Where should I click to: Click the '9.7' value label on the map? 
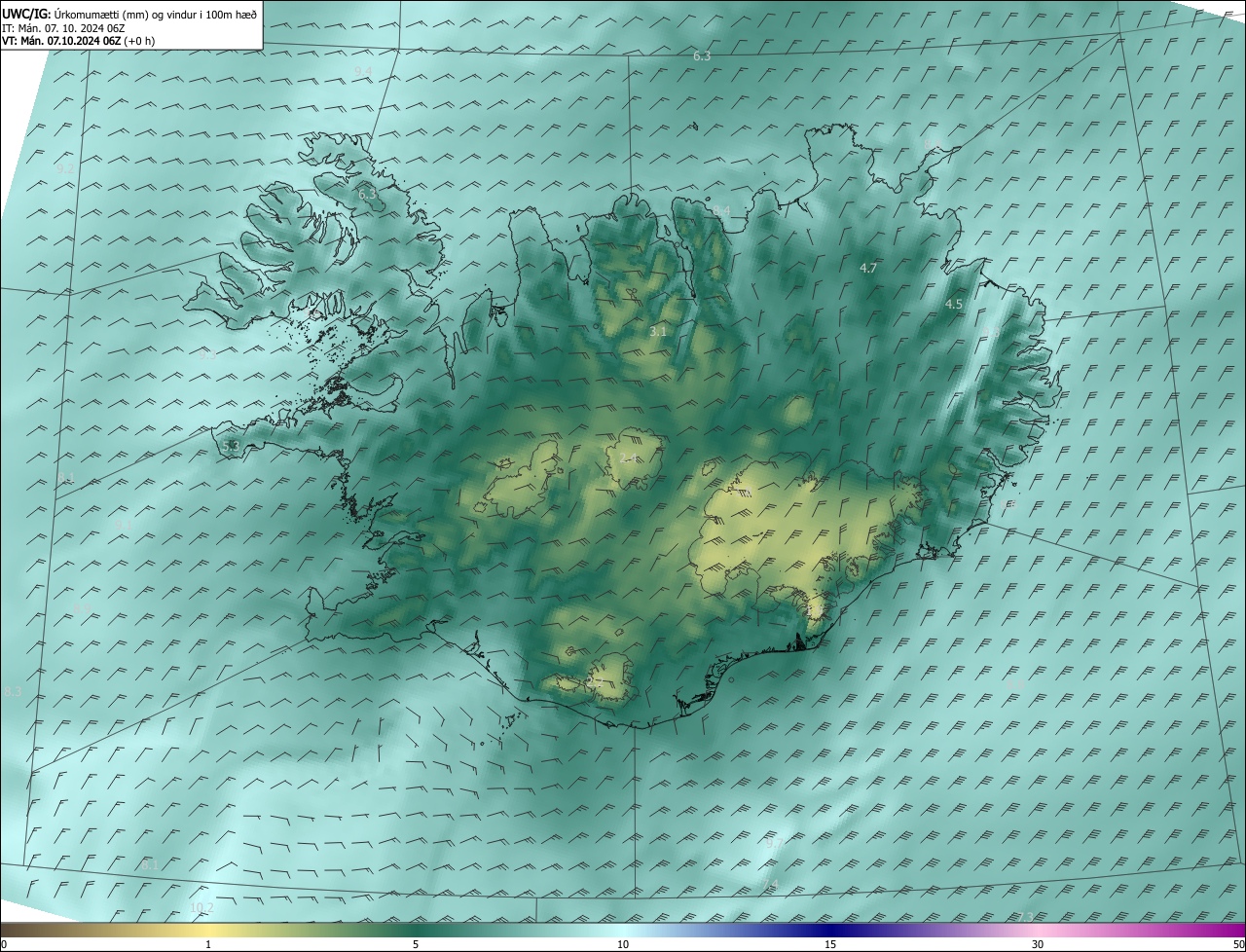pyautogui.click(x=774, y=844)
